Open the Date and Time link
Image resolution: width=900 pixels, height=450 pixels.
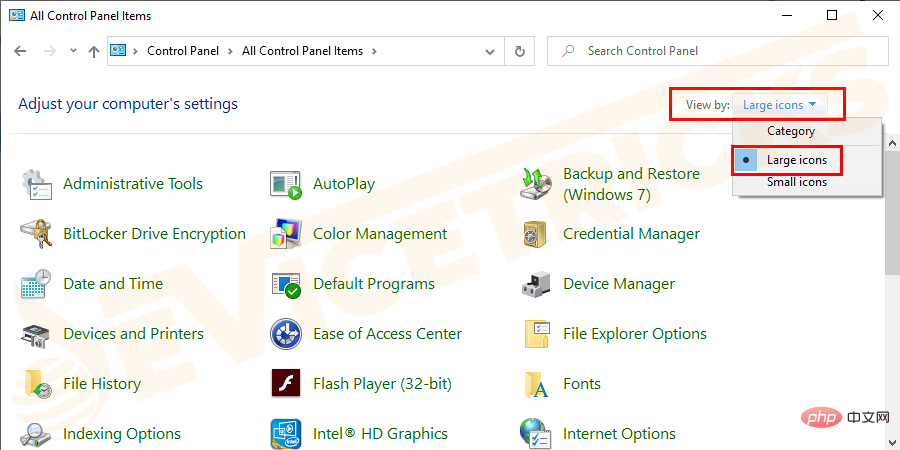pos(113,284)
